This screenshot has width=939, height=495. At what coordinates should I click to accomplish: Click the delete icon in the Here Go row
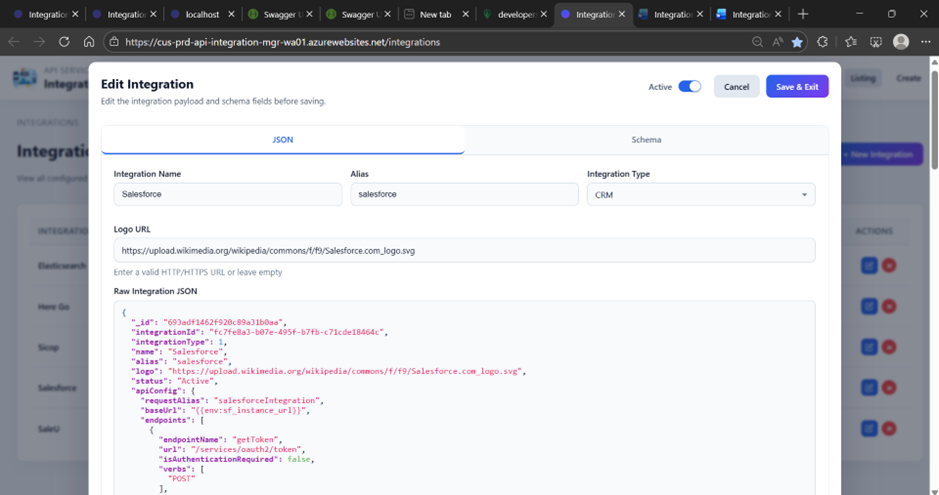pos(889,306)
